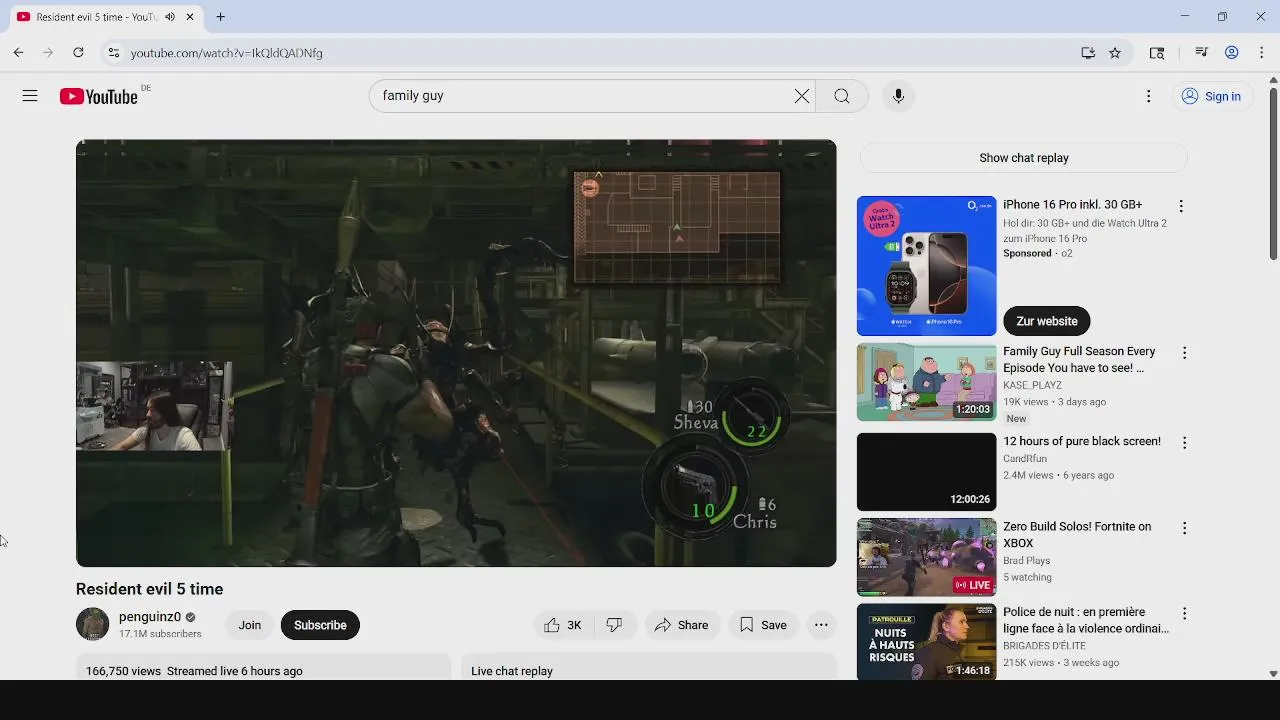1280x720 pixels.
Task: Mute the tab via speaker icon
Action: [170, 17]
